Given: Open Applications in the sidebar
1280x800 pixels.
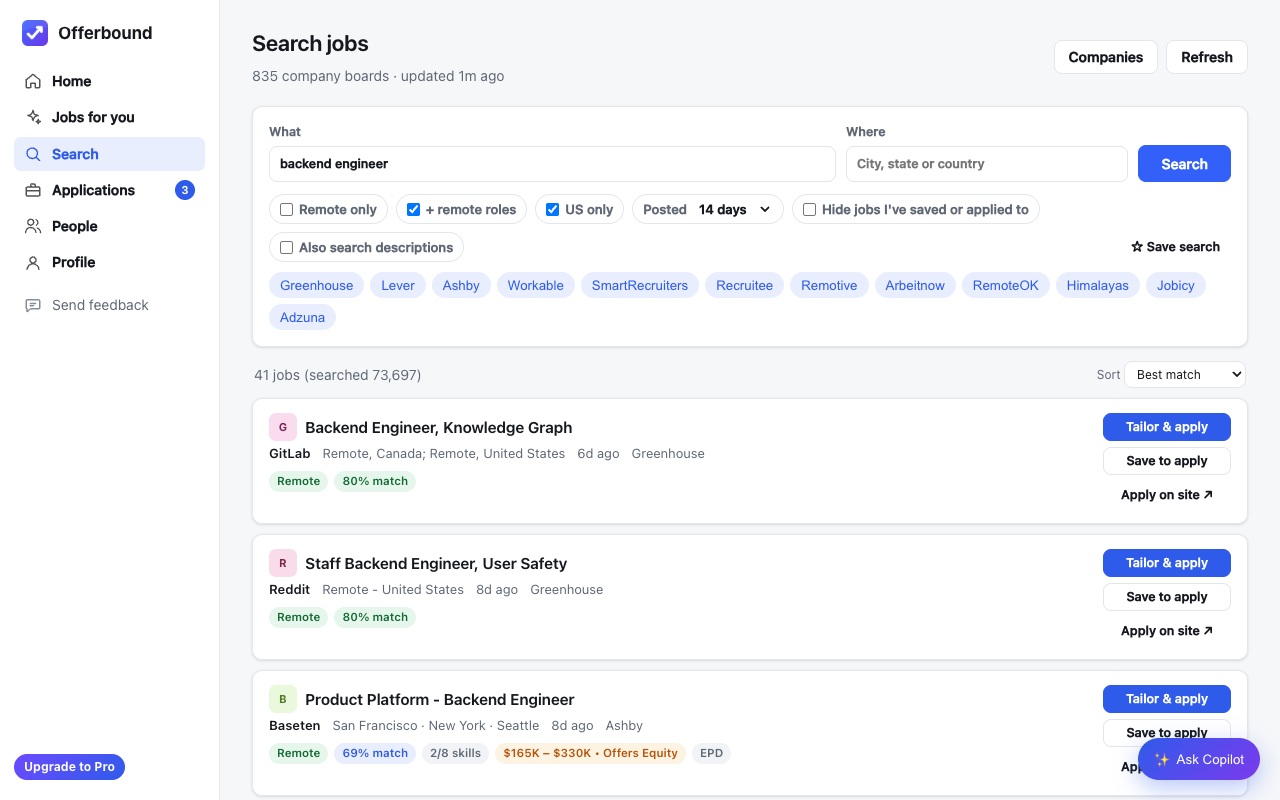Looking at the screenshot, I should click(x=109, y=190).
